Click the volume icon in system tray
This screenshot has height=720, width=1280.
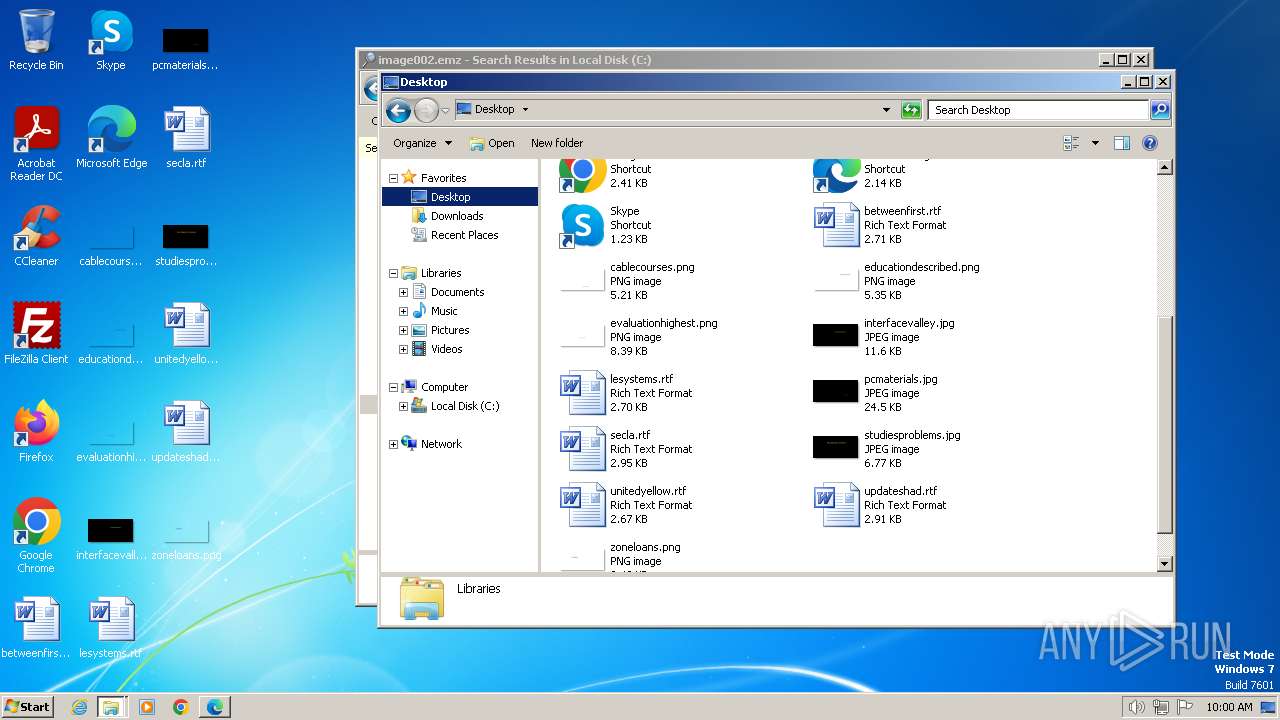click(x=1136, y=707)
